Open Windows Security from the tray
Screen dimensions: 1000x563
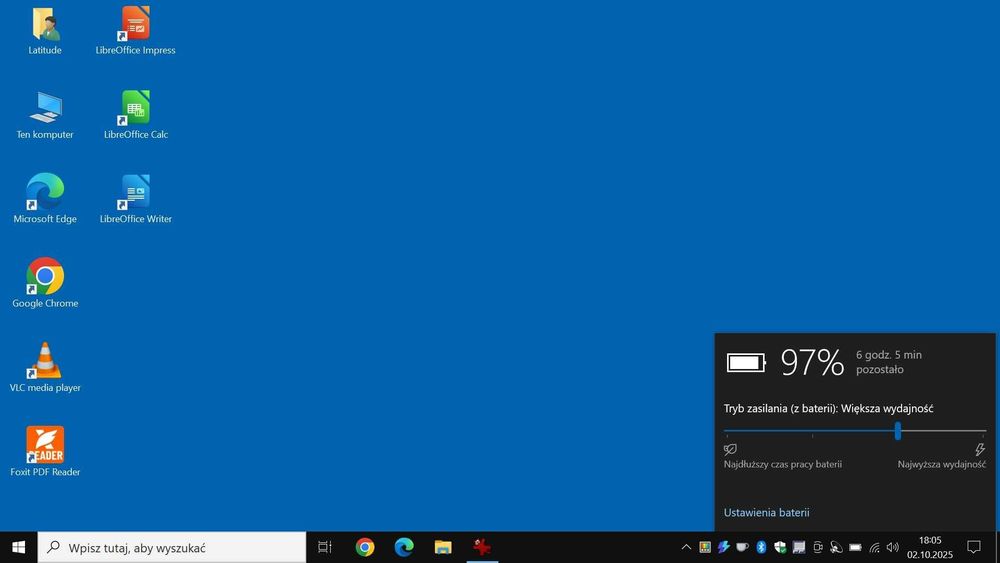tap(780, 547)
